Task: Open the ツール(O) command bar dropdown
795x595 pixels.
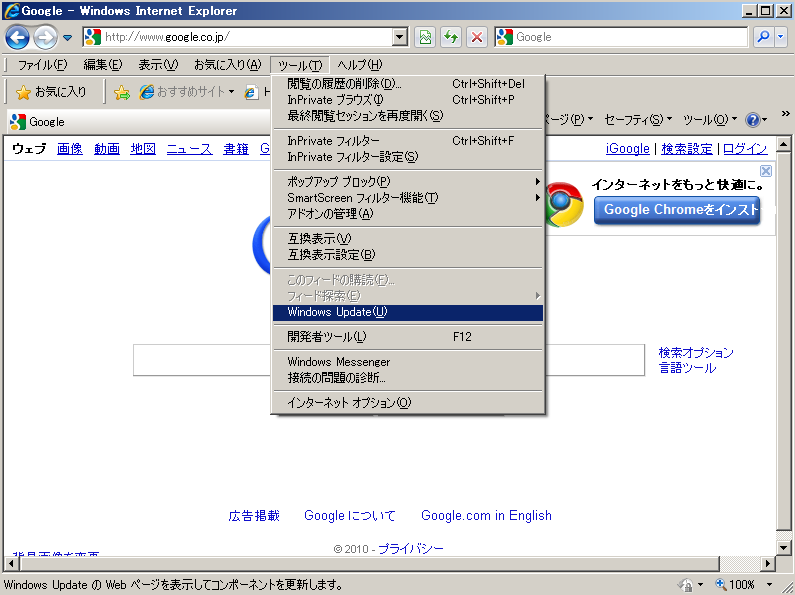Action: [710, 120]
